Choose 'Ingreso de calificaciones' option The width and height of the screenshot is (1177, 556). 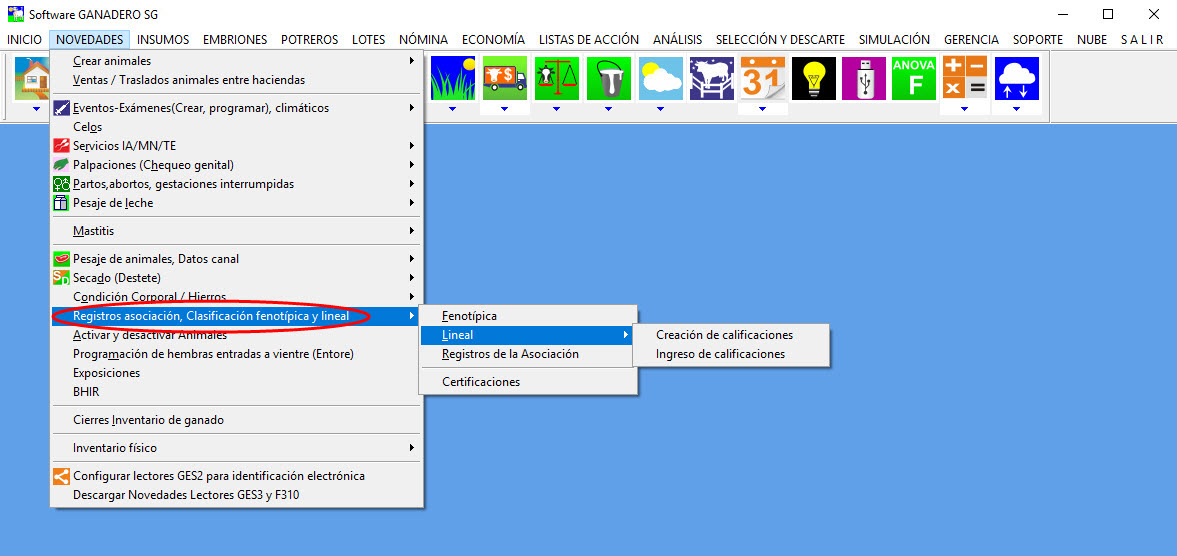(720, 354)
